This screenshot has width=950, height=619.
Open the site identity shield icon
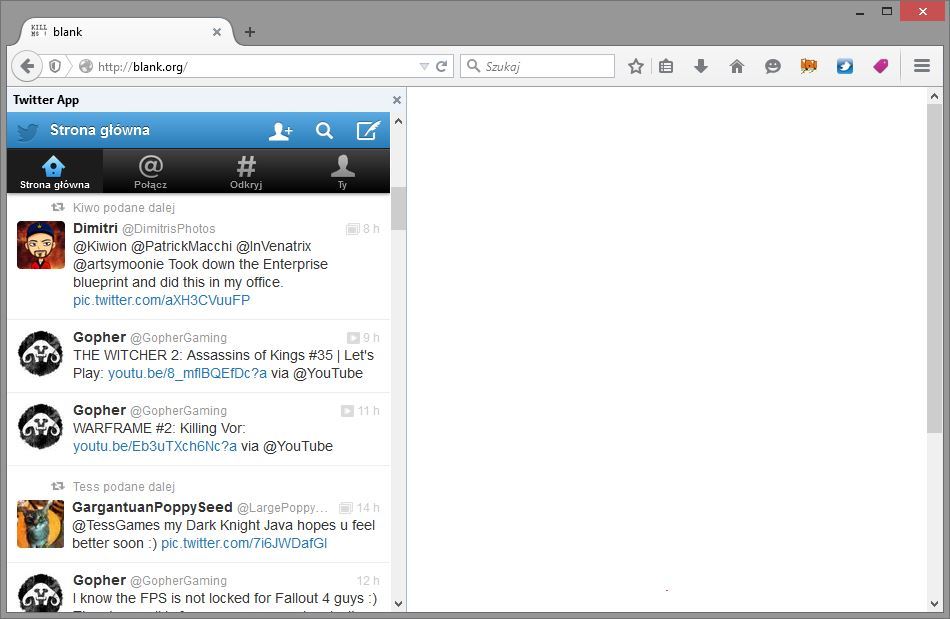(x=55, y=66)
